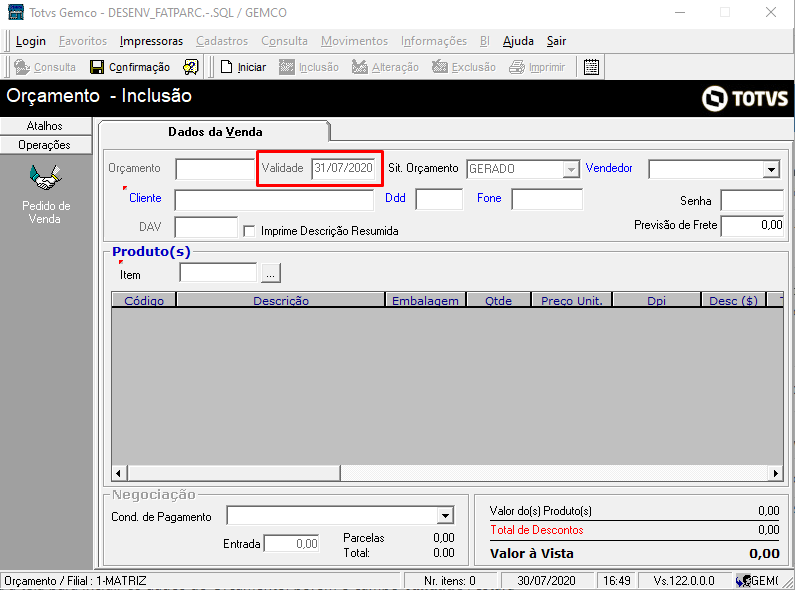Click the Cliente blue label link
Image resolution: width=795 pixels, height=590 pixels.
tap(145, 198)
